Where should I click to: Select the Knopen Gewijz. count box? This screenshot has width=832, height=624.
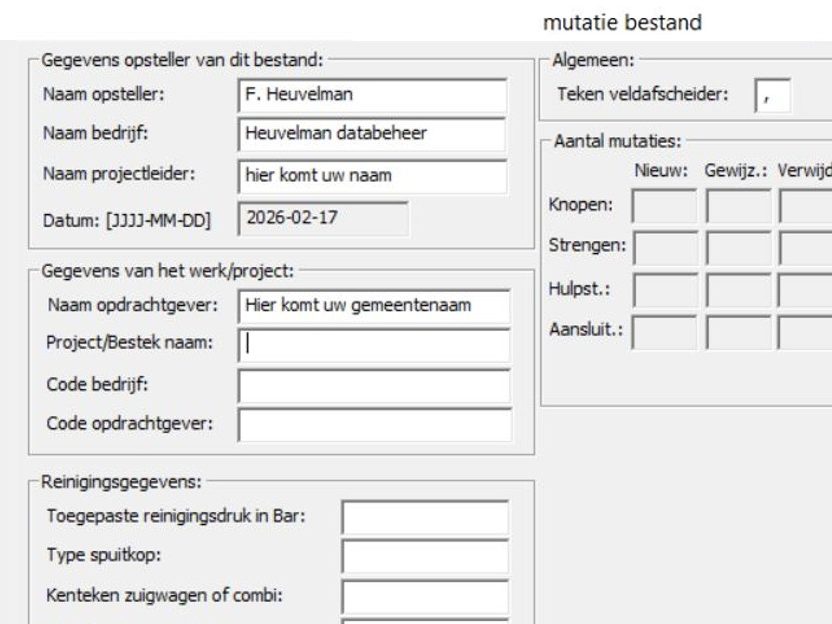click(x=739, y=207)
